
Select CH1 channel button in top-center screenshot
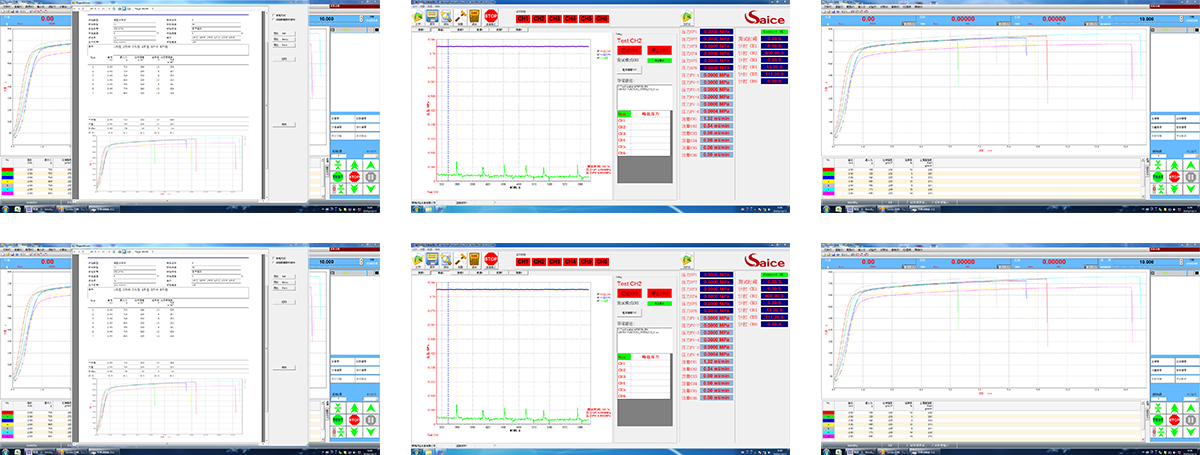pyautogui.click(x=524, y=18)
